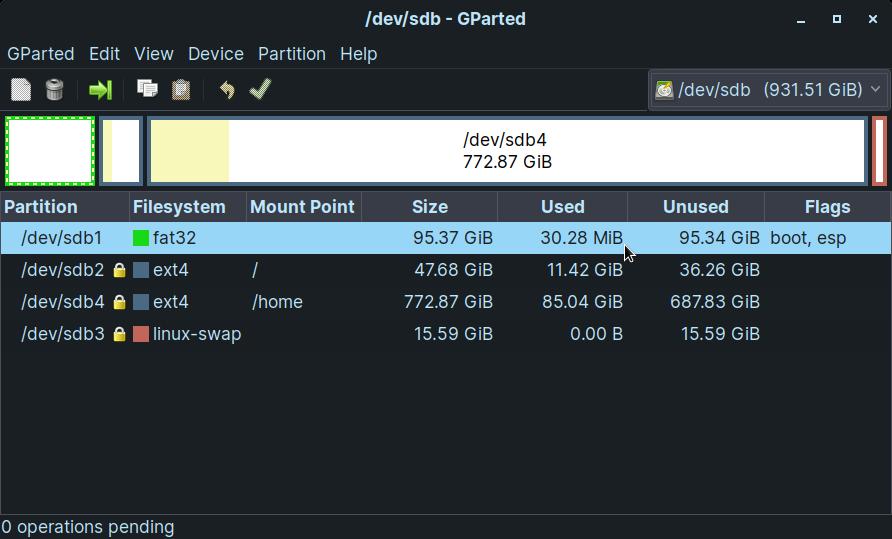Viewport: 892px width, 539px height.
Task: Click the Apply all operations checkmark
Action: 261,89
